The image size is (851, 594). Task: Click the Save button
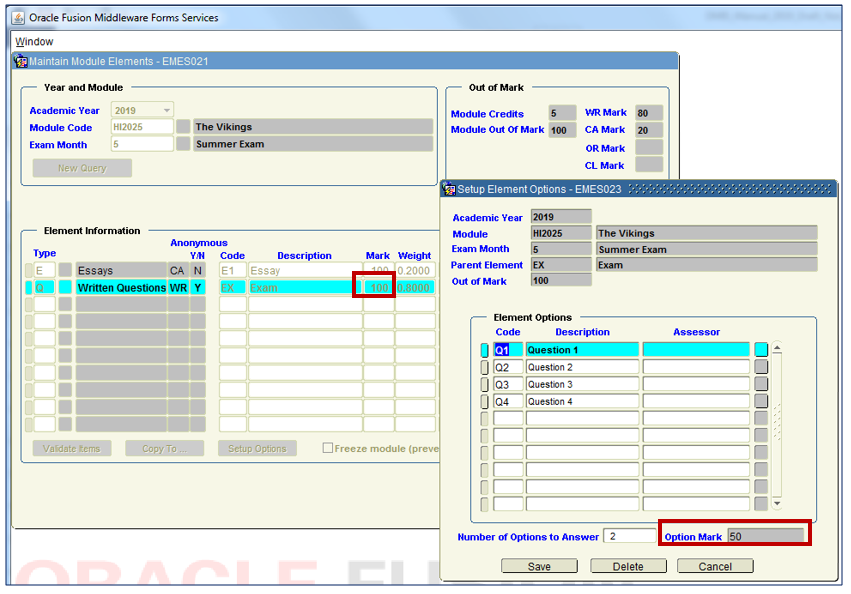coord(539,567)
